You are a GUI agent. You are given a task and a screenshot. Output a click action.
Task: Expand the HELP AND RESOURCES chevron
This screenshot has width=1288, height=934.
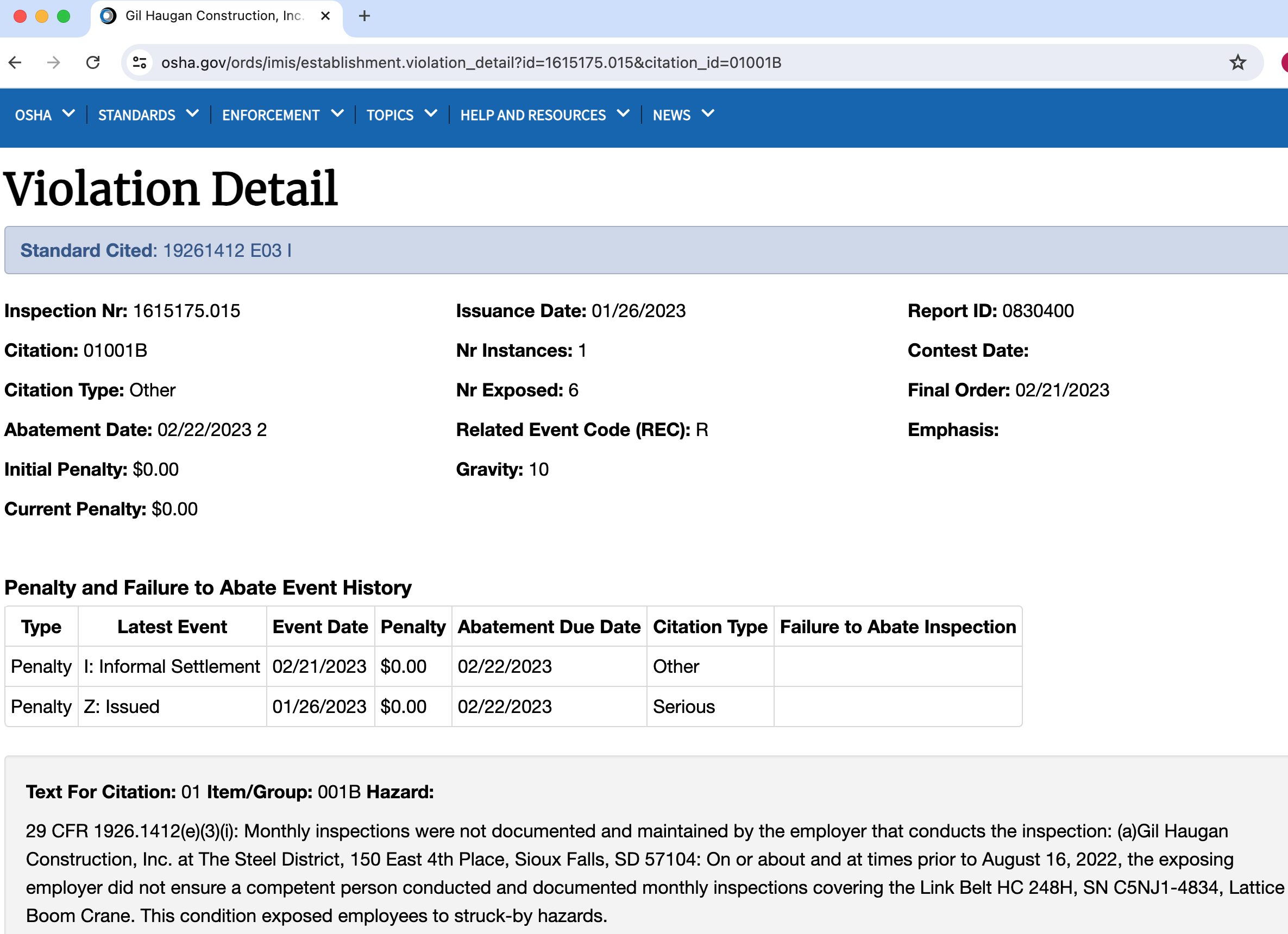[623, 113]
